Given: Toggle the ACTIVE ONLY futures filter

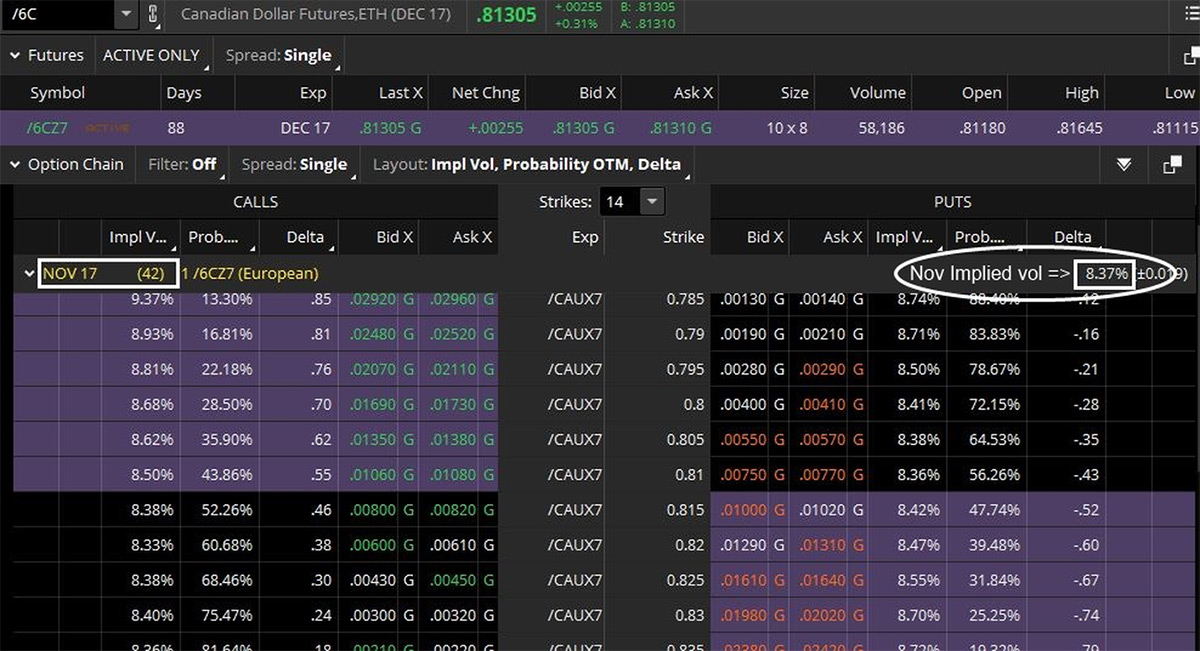Looking at the screenshot, I should (x=153, y=55).
